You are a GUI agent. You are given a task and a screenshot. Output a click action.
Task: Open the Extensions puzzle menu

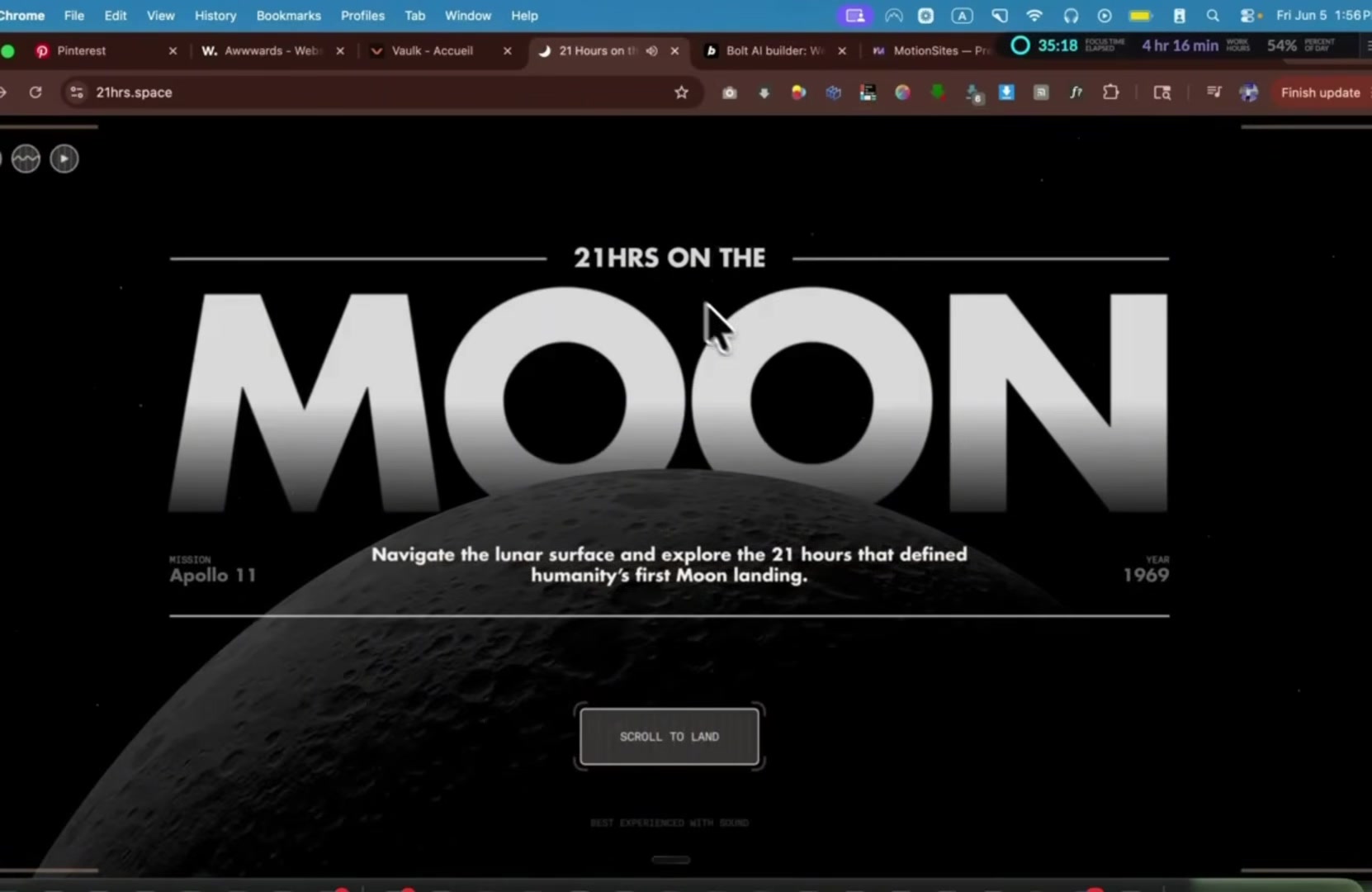point(1111,92)
